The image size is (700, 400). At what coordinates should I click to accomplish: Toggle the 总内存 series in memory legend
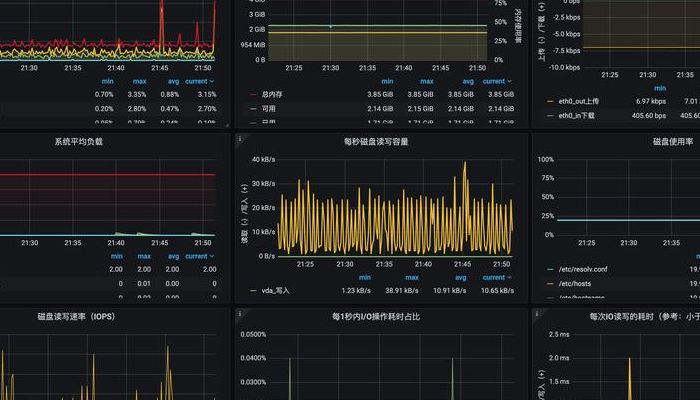(x=272, y=94)
